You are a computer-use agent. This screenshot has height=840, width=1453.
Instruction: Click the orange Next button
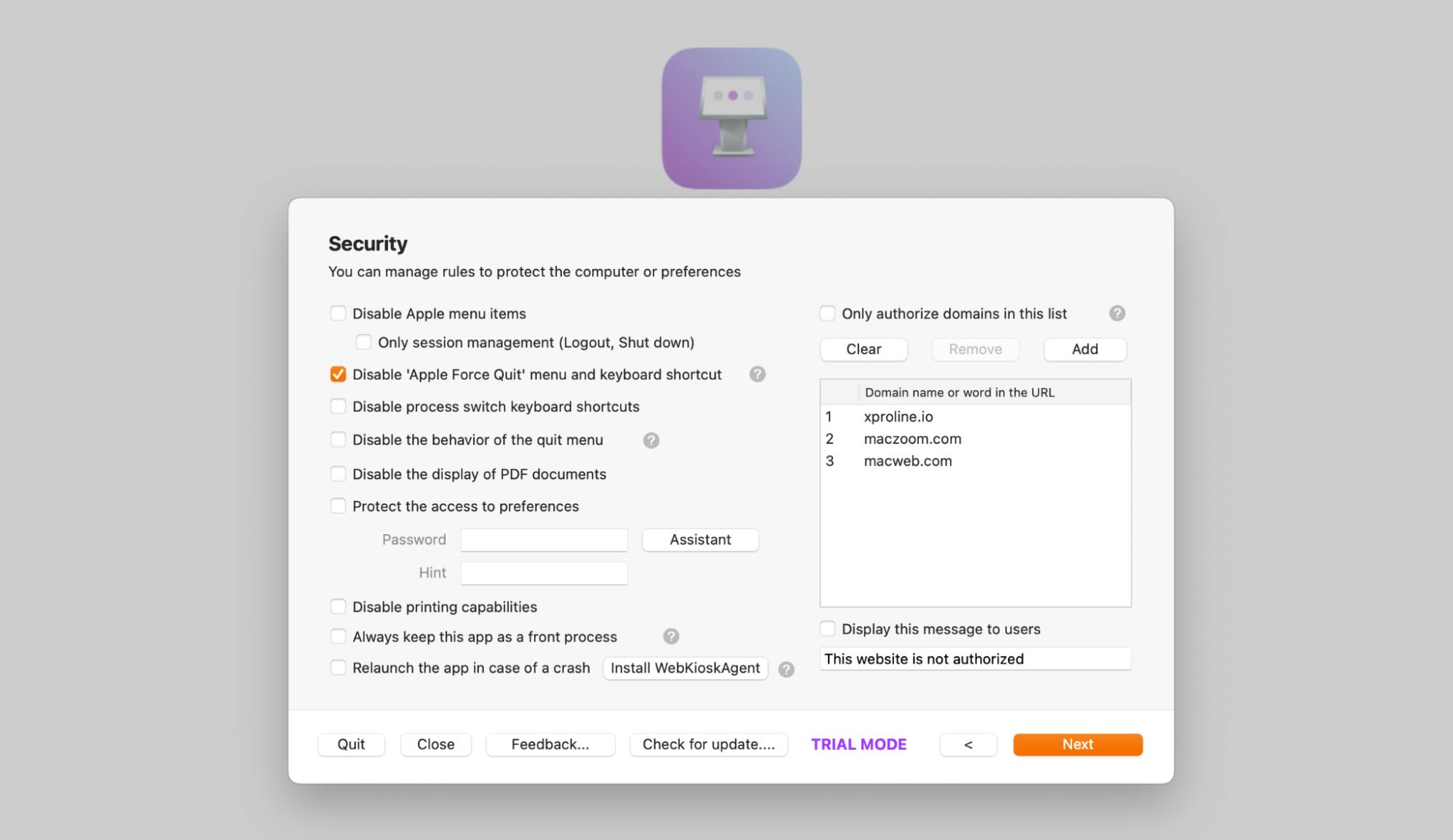1077,744
